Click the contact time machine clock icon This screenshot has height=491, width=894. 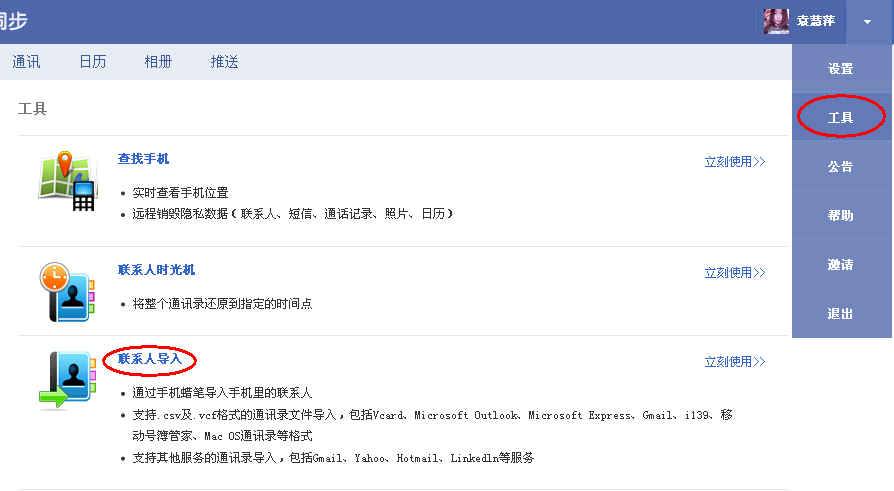[67, 292]
